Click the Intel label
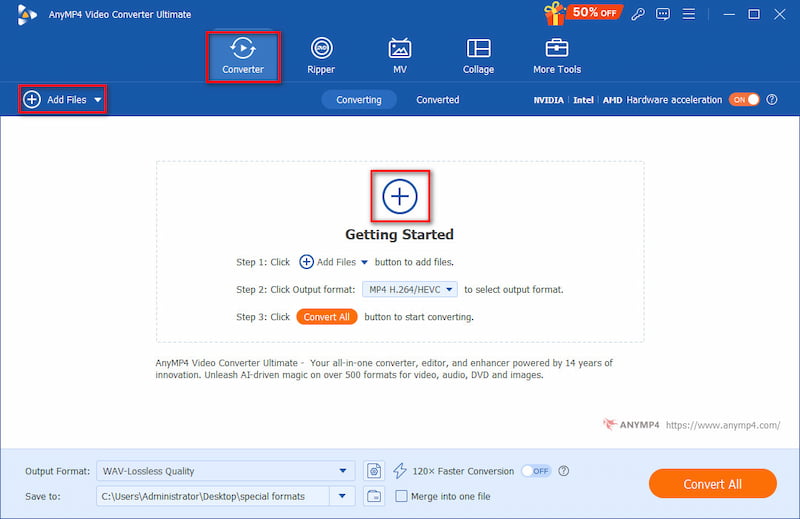 click(x=583, y=100)
